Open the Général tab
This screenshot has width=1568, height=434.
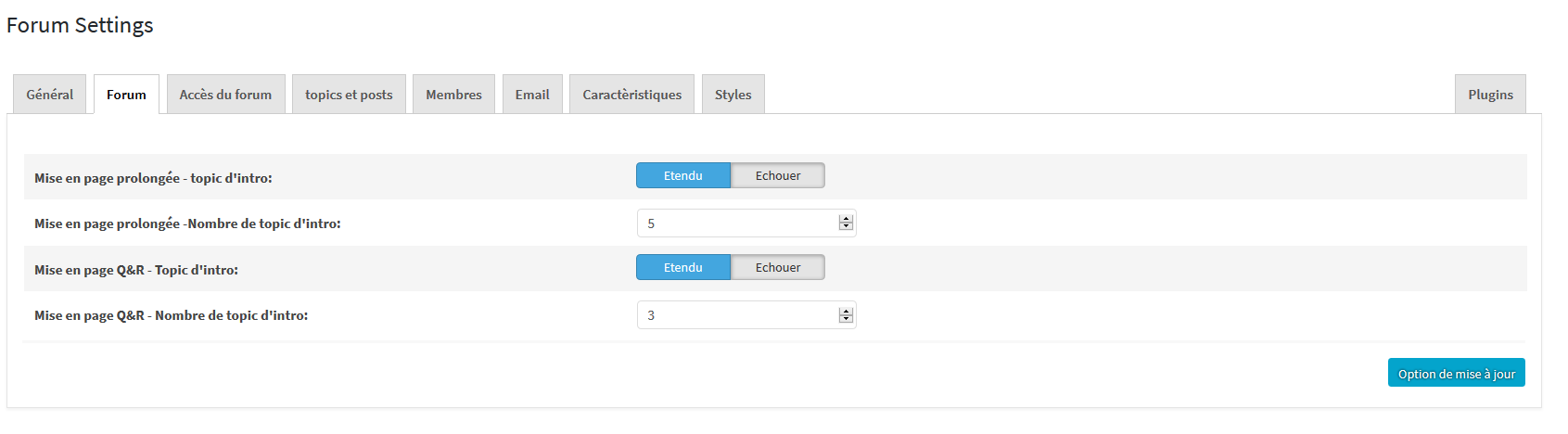(x=50, y=95)
